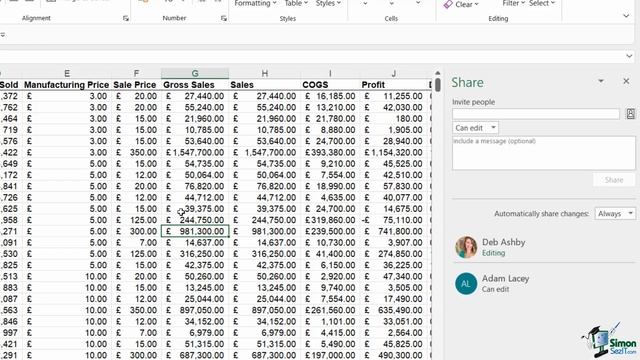Expand the formula bar

point(629,56)
